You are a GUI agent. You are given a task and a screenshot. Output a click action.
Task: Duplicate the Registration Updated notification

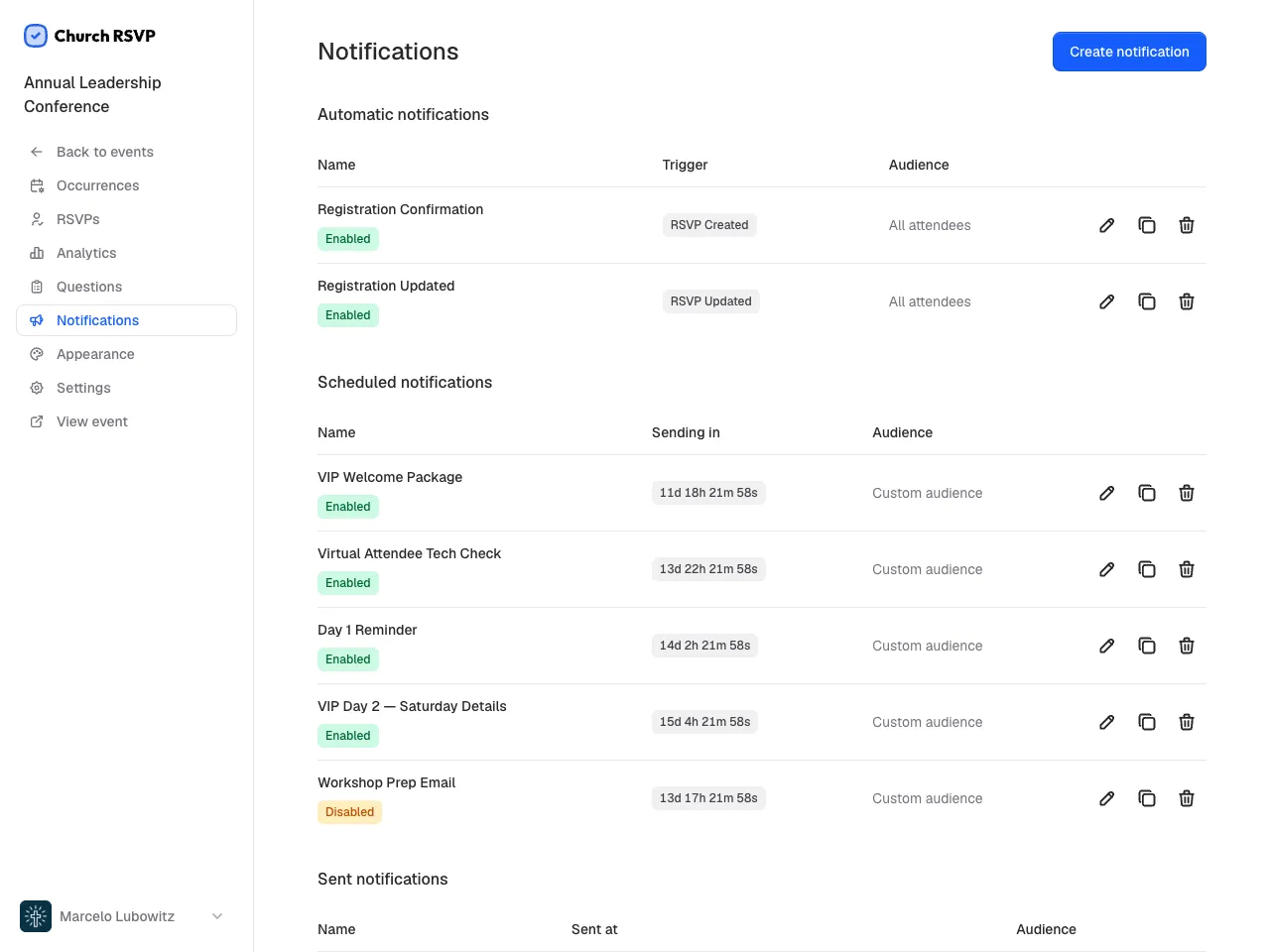click(x=1147, y=301)
